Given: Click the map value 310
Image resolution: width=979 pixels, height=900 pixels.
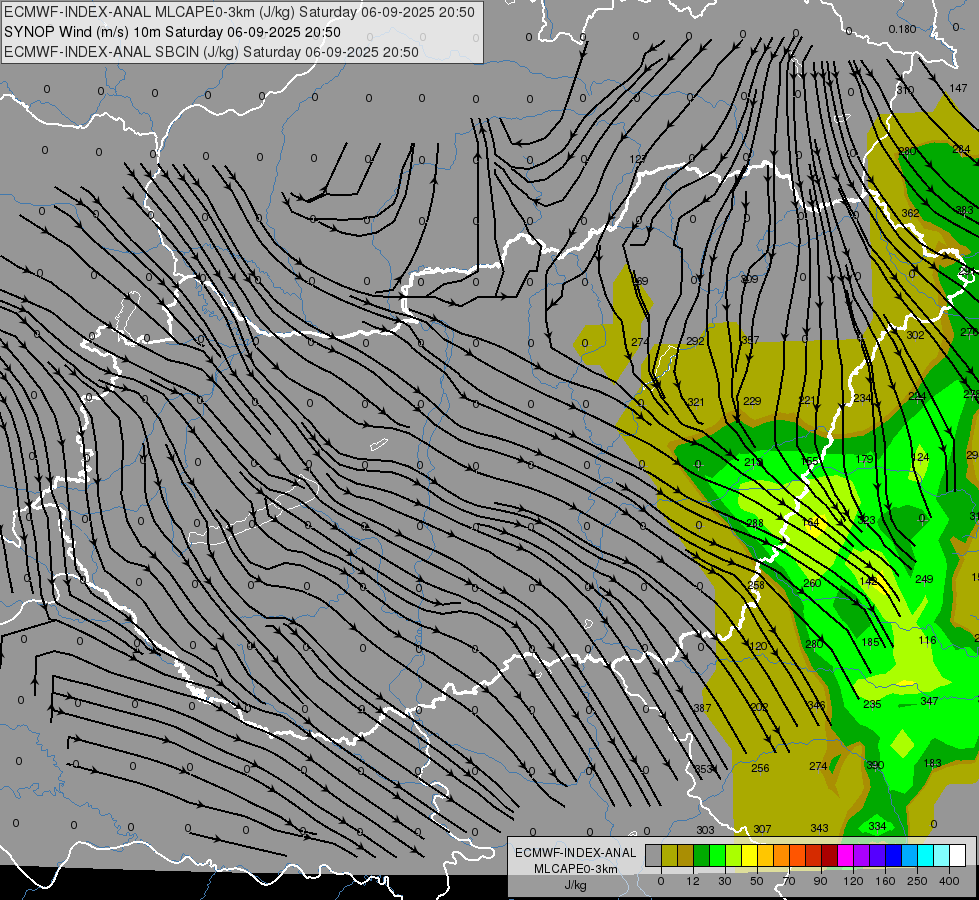Looking at the screenshot, I should (905, 90).
